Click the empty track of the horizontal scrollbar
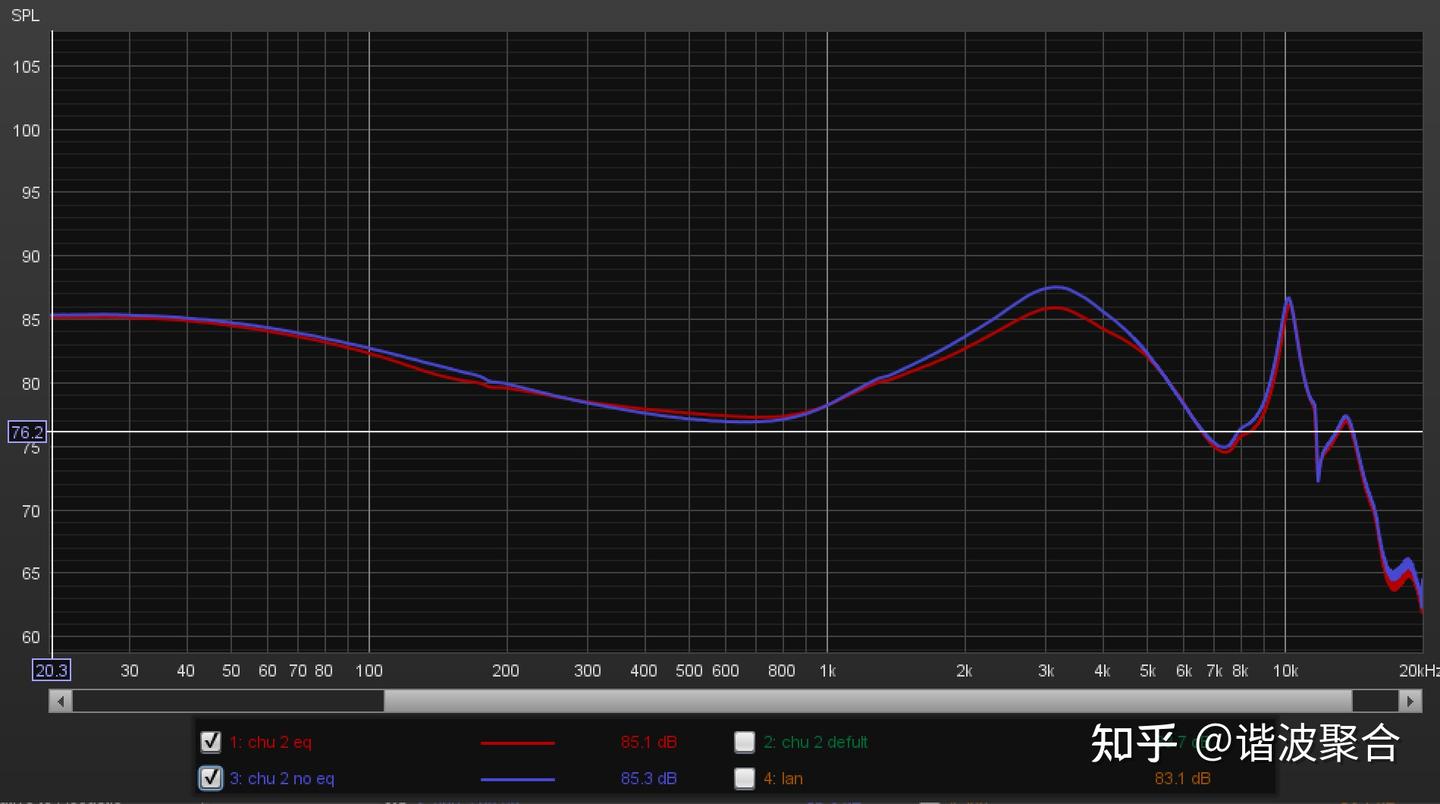This screenshot has height=804, width=1440. pyautogui.click(x=228, y=701)
